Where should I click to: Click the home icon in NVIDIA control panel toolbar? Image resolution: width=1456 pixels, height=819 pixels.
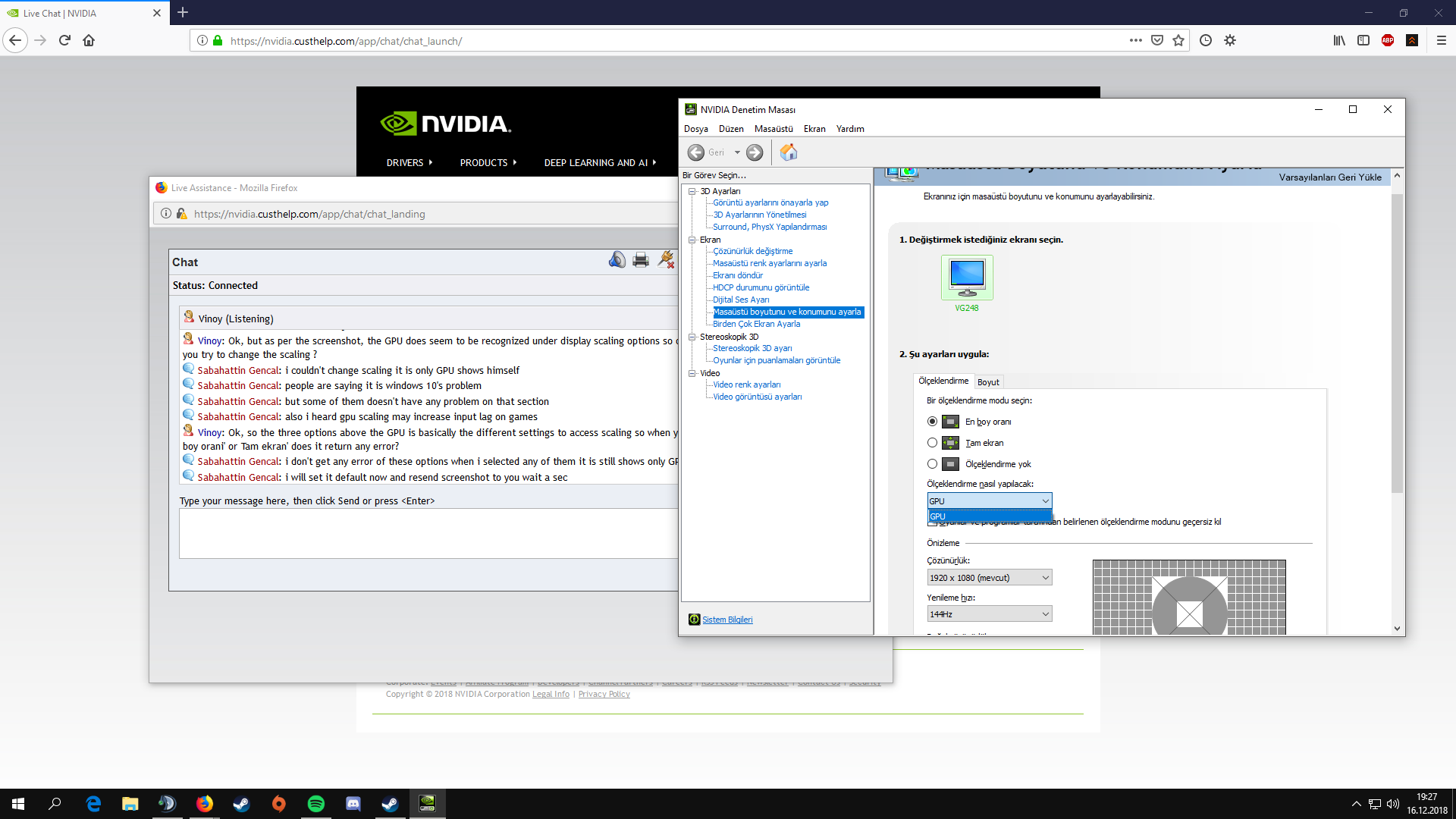point(789,152)
